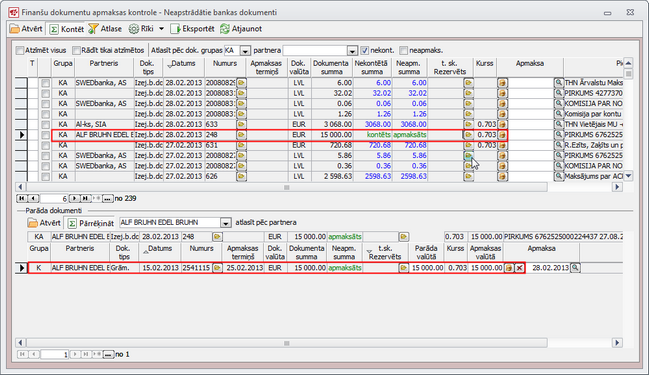Open the document group KA dropdown
The height and width of the screenshot is (375, 649).
245,51
